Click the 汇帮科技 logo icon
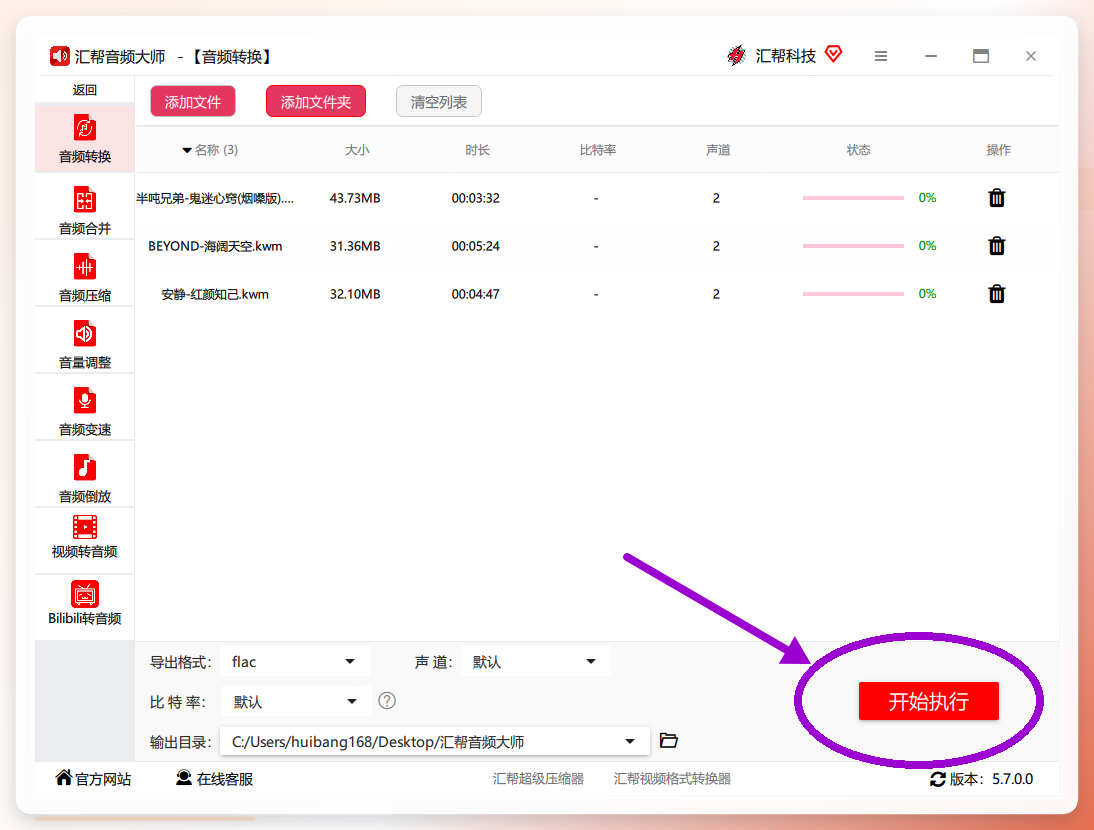1094x830 pixels. 736,55
